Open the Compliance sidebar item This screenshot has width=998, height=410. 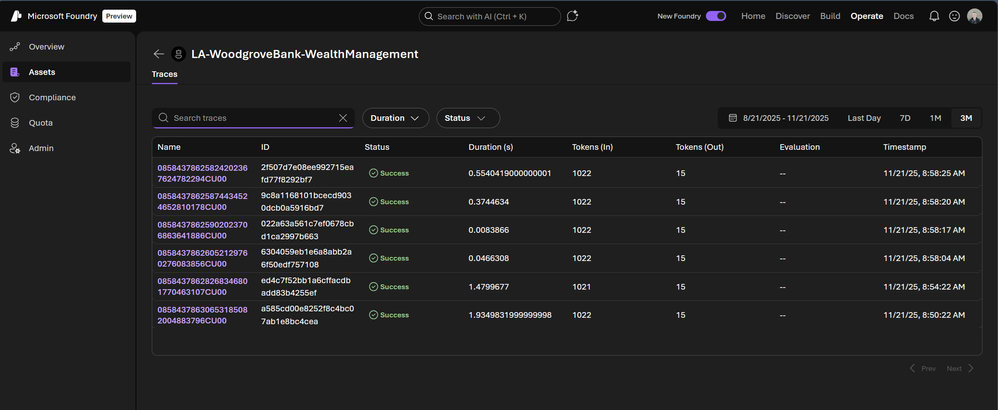[x=52, y=98]
